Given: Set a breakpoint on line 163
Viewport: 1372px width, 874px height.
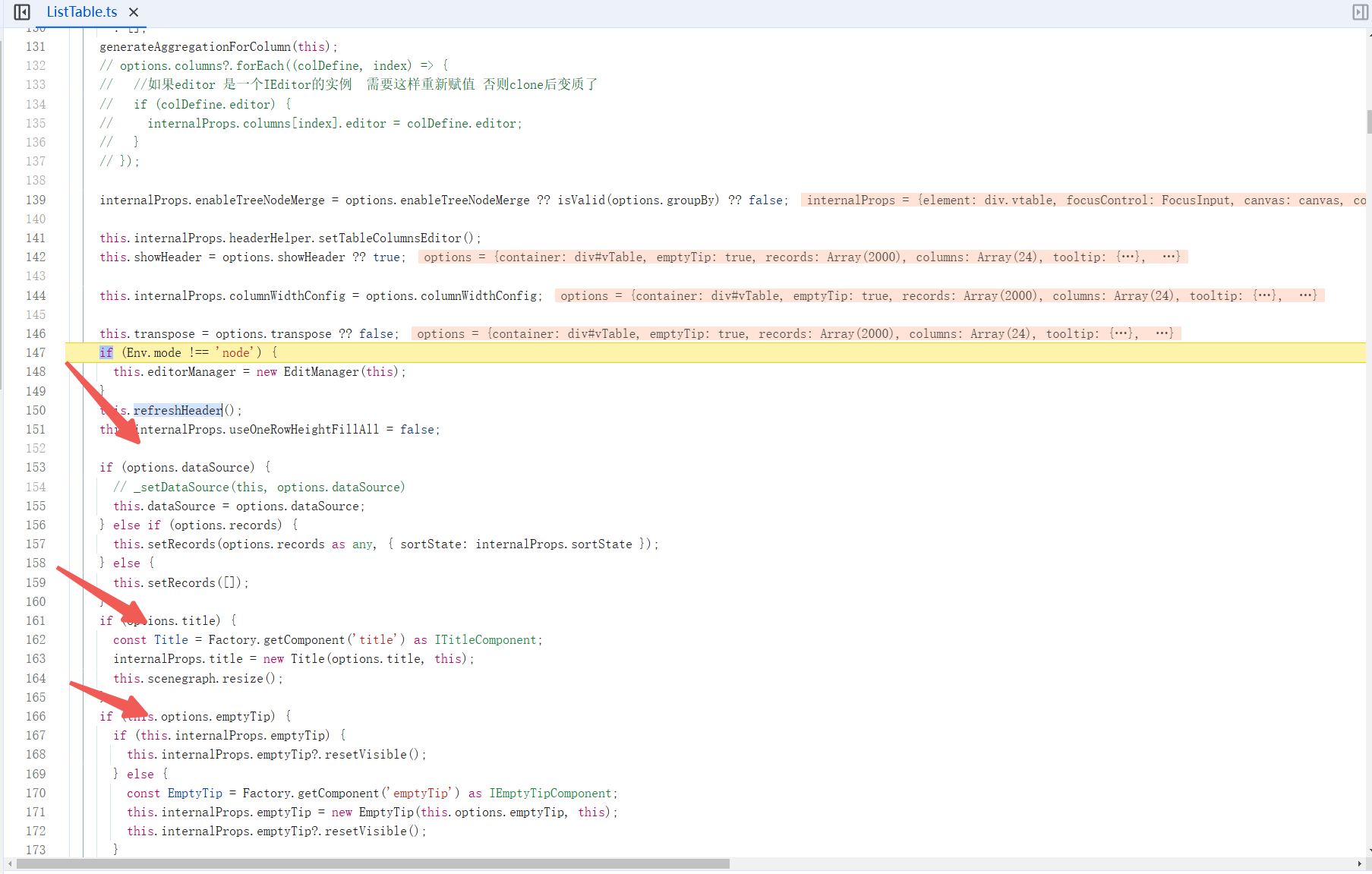Looking at the screenshot, I should [x=36, y=658].
